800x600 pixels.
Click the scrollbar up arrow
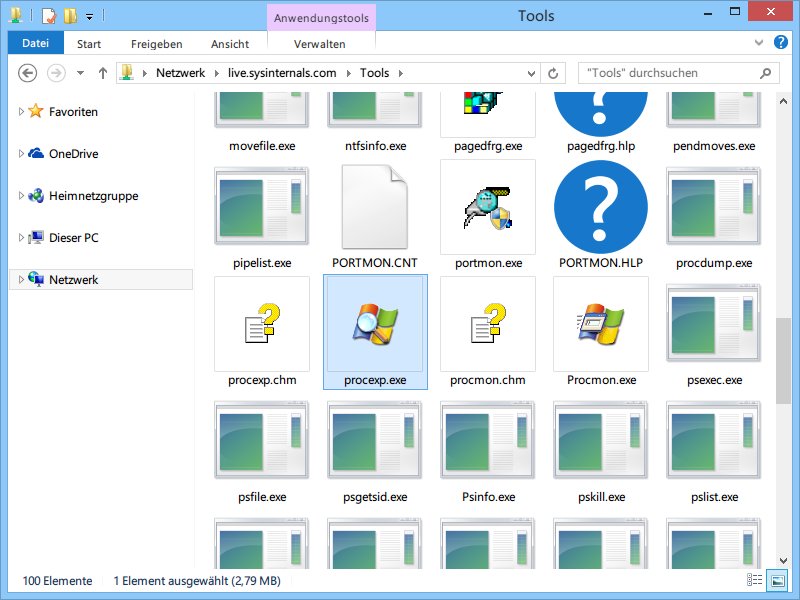[x=783, y=101]
